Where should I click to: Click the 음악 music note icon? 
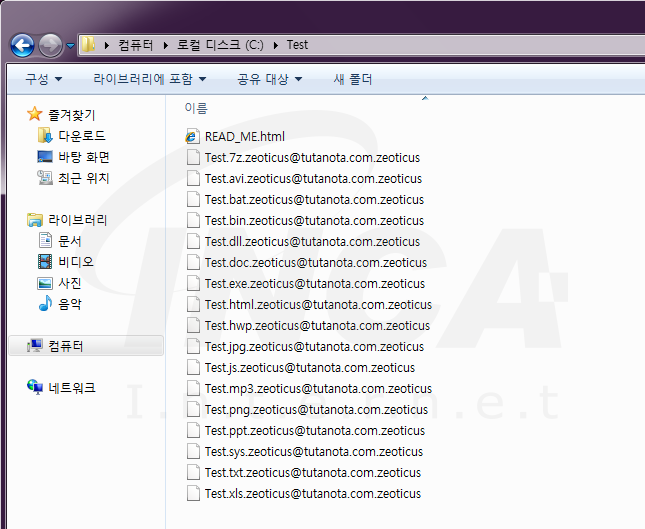45,303
